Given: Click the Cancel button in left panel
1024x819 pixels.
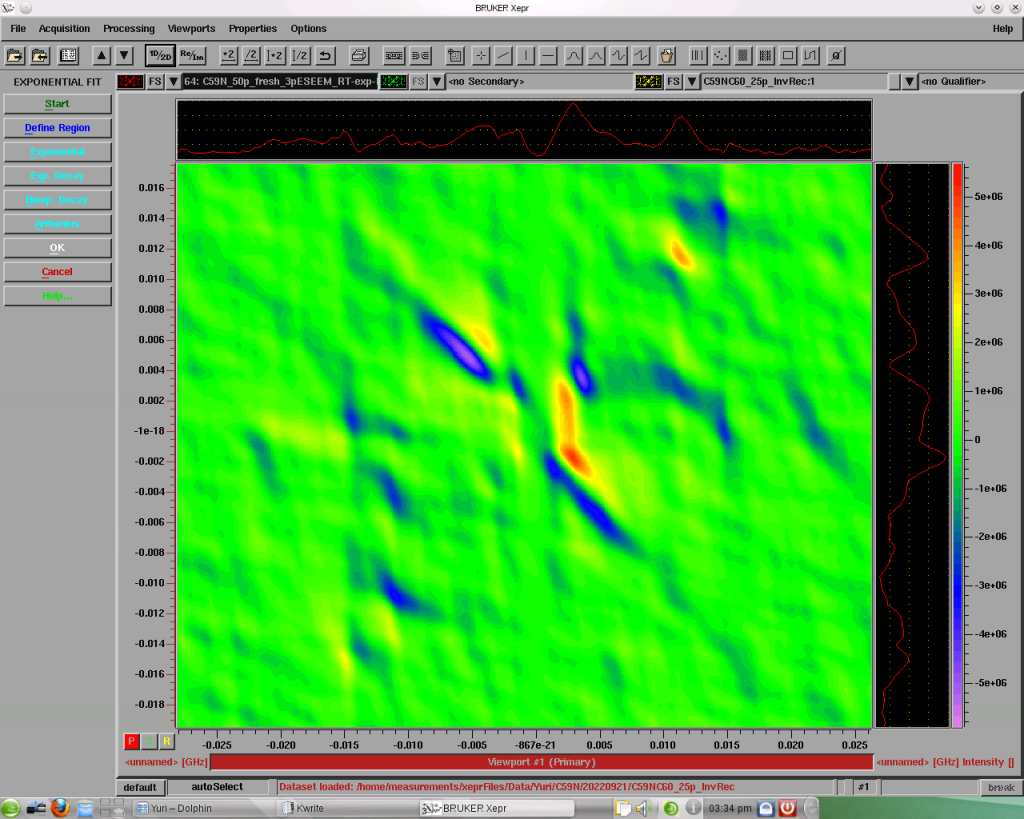Looking at the screenshot, I should coord(57,272).
